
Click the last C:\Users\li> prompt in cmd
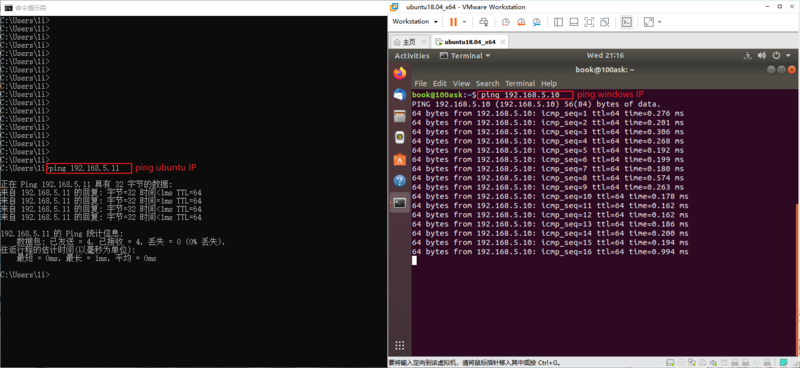(24, 275)
